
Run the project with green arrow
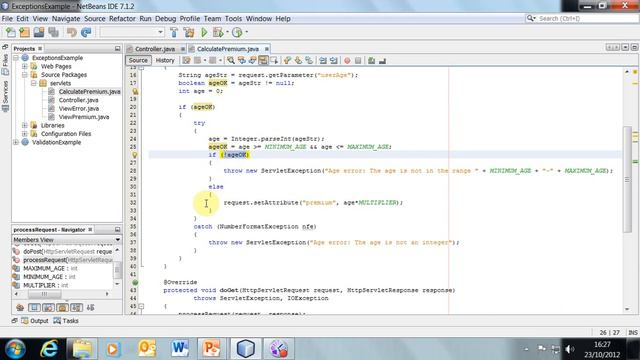(x=204, y=32)
